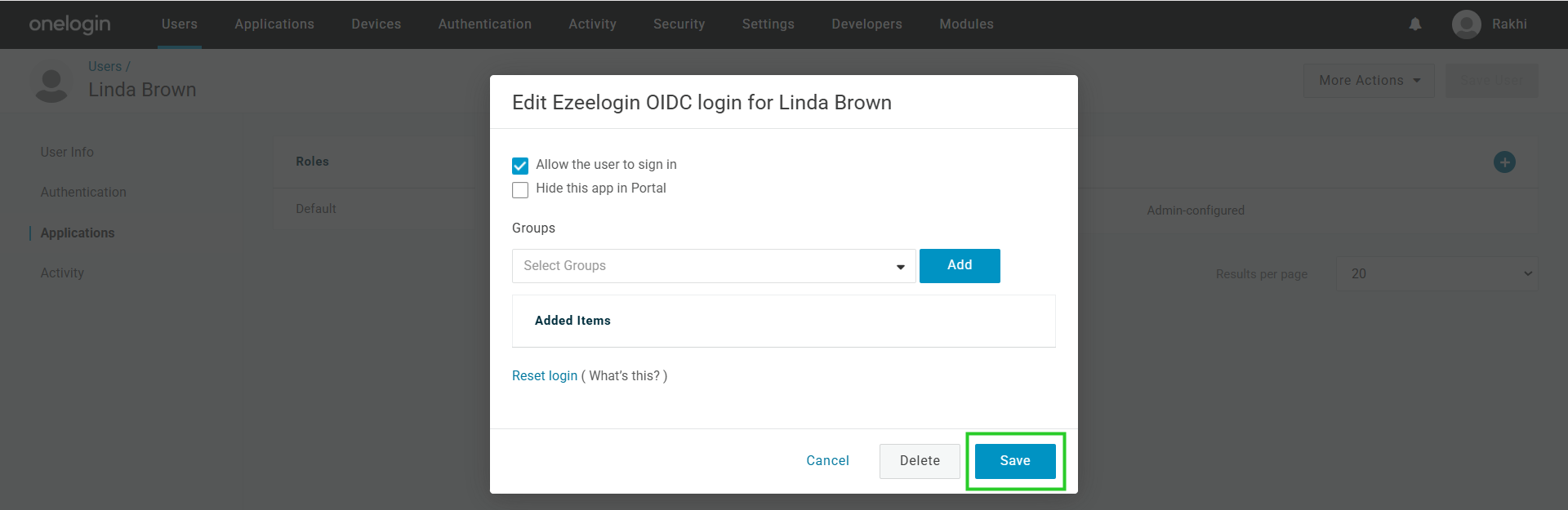Open the Applications menu in the top bar
Image resolution: width=1568 pixels, height=510 pixels.
point(274,24)
